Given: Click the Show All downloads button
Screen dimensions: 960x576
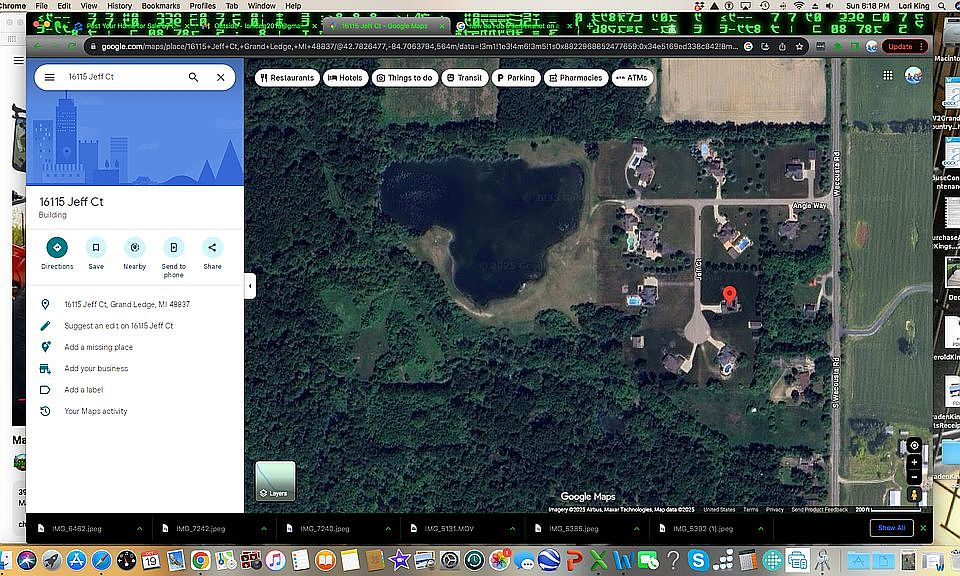Looking at the screenshot, I should (x=890, y=528).
